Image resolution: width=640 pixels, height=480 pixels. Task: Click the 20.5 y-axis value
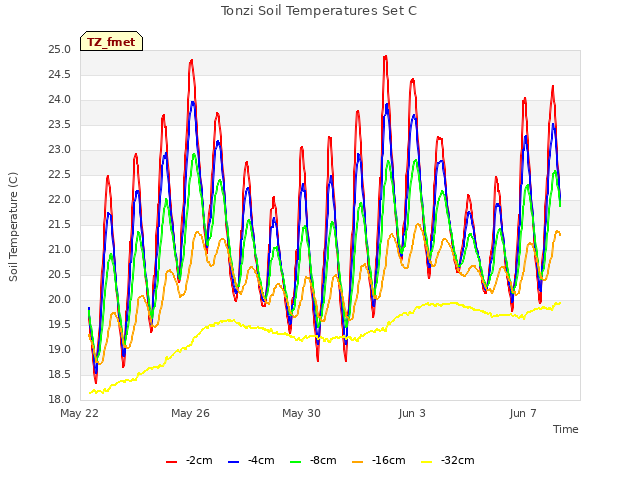tap(60, 275)
